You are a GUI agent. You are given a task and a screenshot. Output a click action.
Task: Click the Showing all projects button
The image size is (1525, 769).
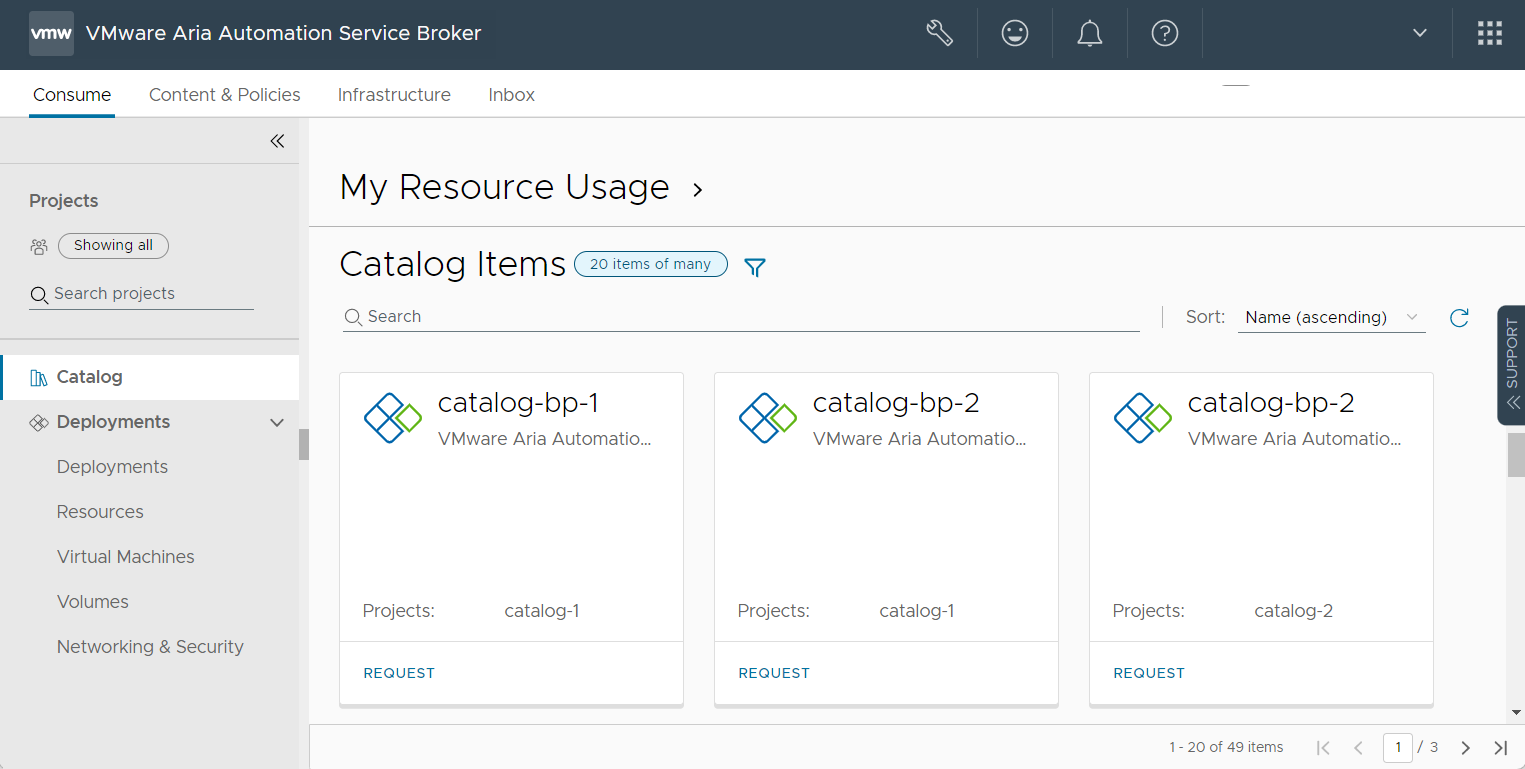(113, 245)
